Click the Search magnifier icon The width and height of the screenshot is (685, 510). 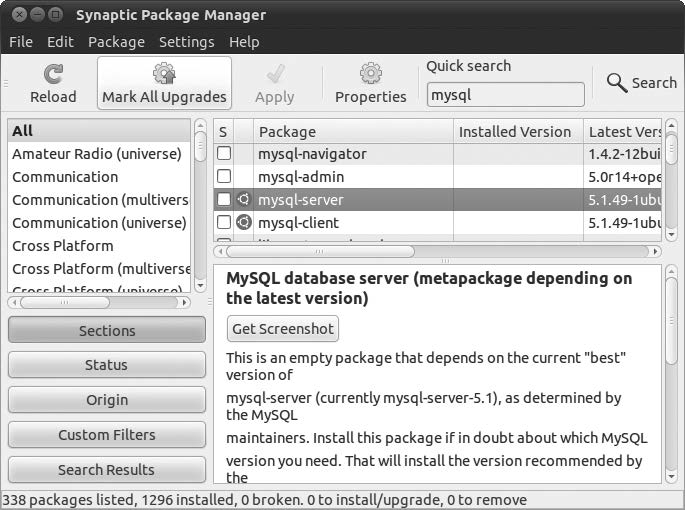tap(616, 82)
